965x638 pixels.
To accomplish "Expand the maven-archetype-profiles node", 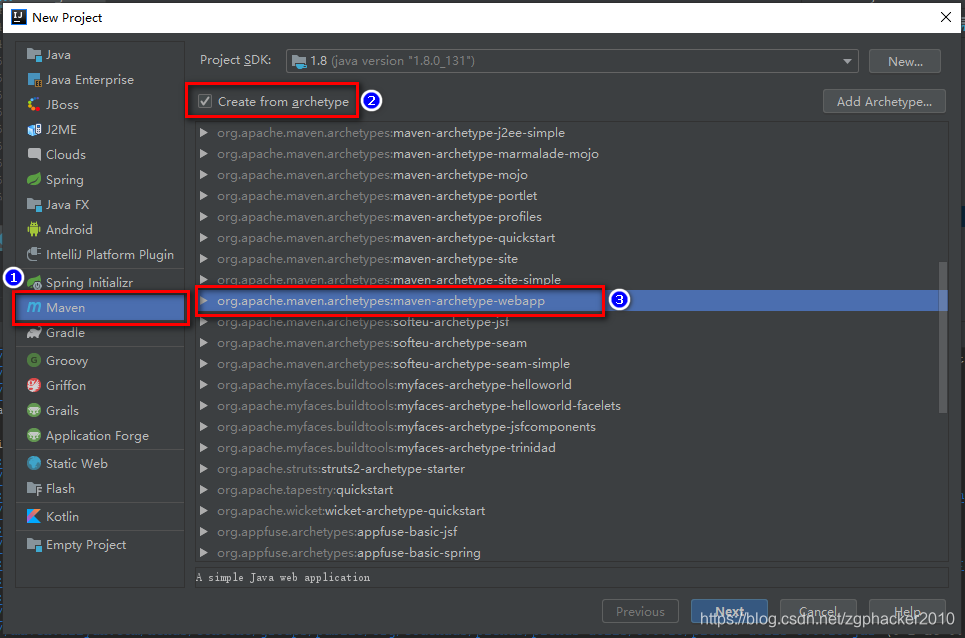I will tap(204, 217).
